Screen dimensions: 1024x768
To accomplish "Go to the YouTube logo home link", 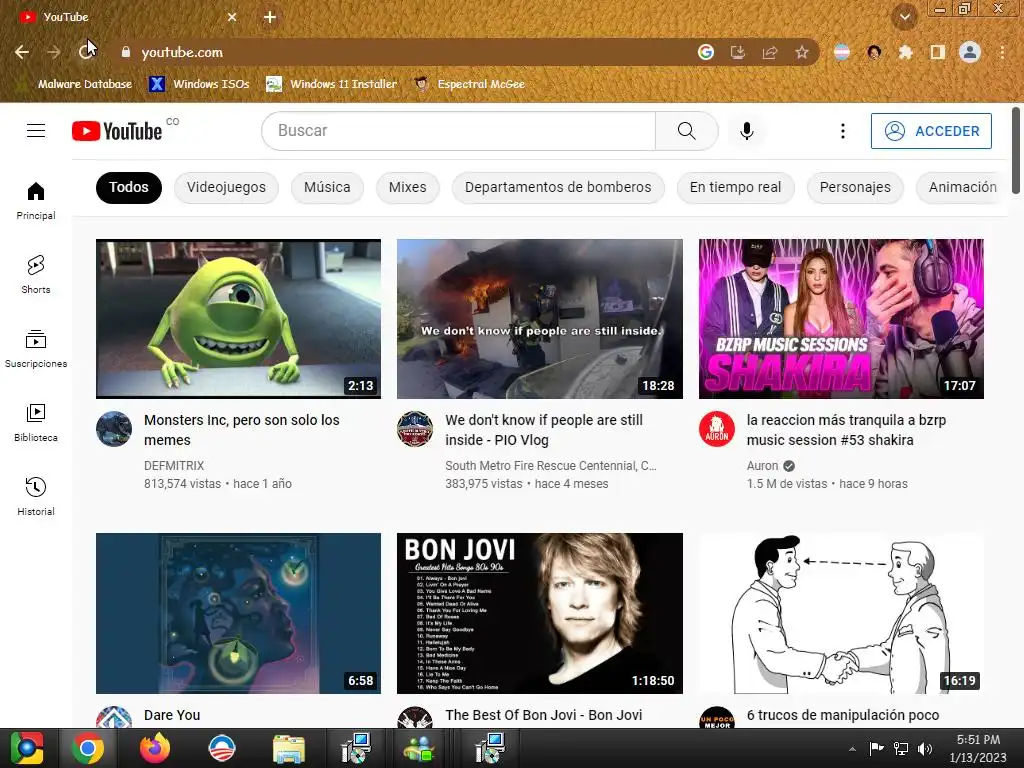I will click(x=117, y=131).
